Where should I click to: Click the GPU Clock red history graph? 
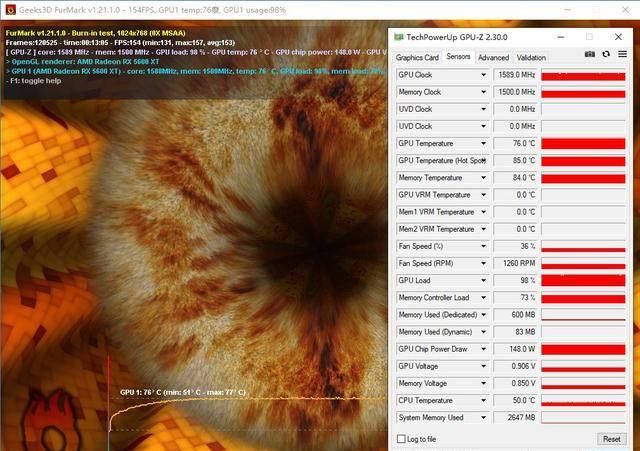tap(583, 75)
